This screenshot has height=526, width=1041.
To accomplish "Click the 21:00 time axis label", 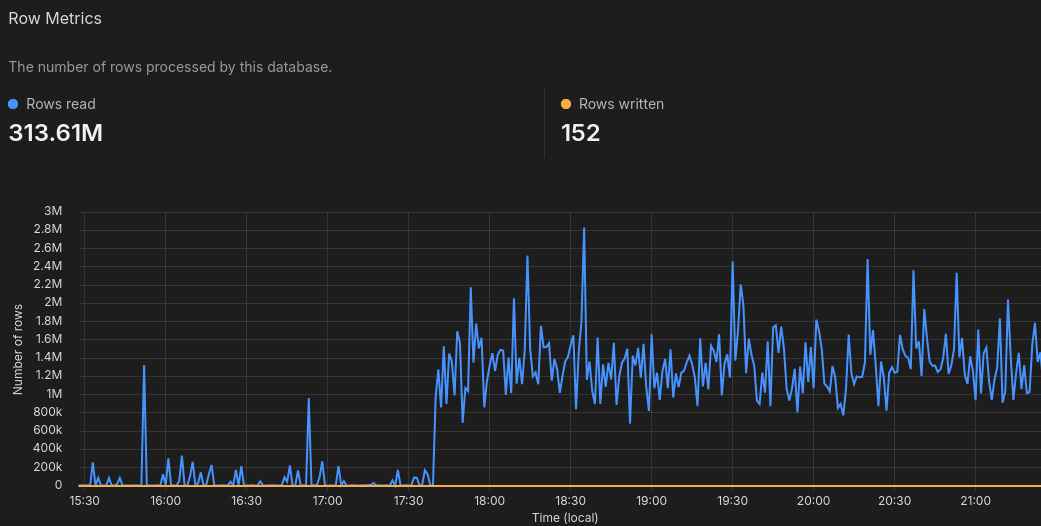I will (x=975, y=501).
